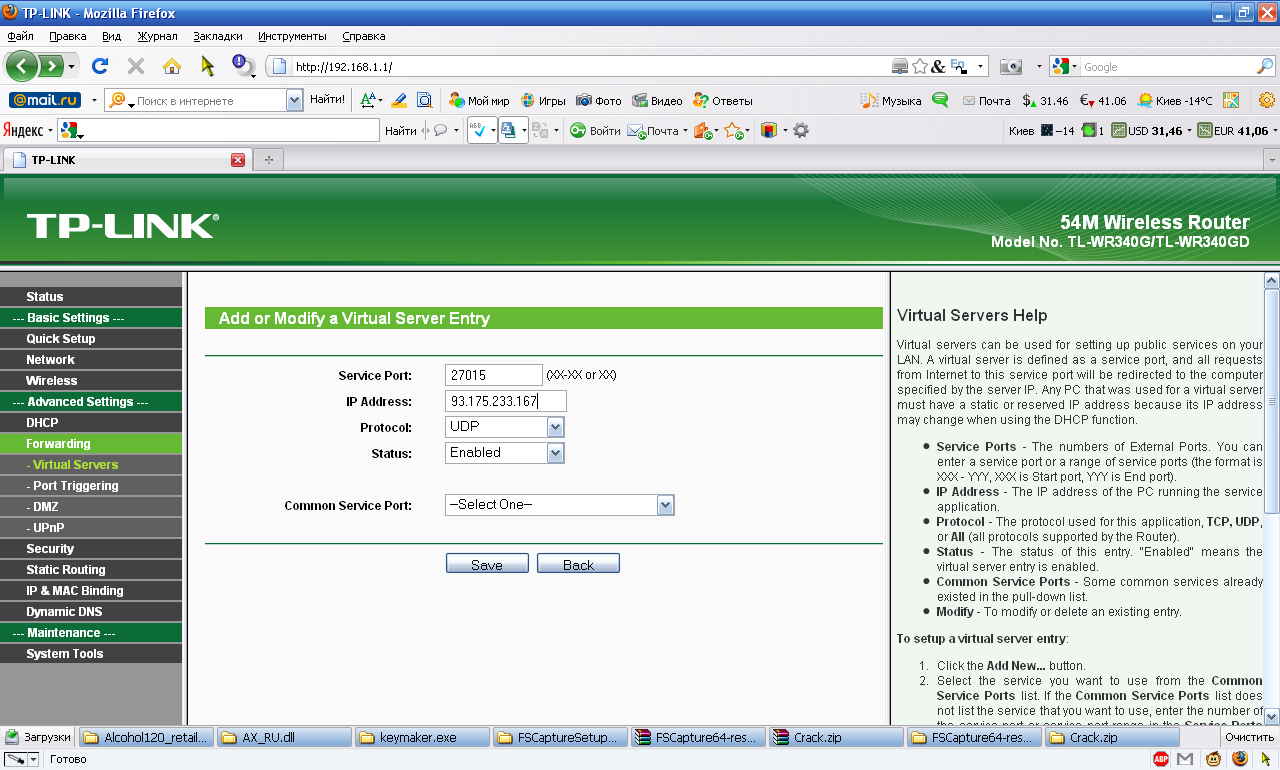The image size is (1280, 770).
Task: Open the Правка menu
Action: pyautogui.click(x=68, y=36)
